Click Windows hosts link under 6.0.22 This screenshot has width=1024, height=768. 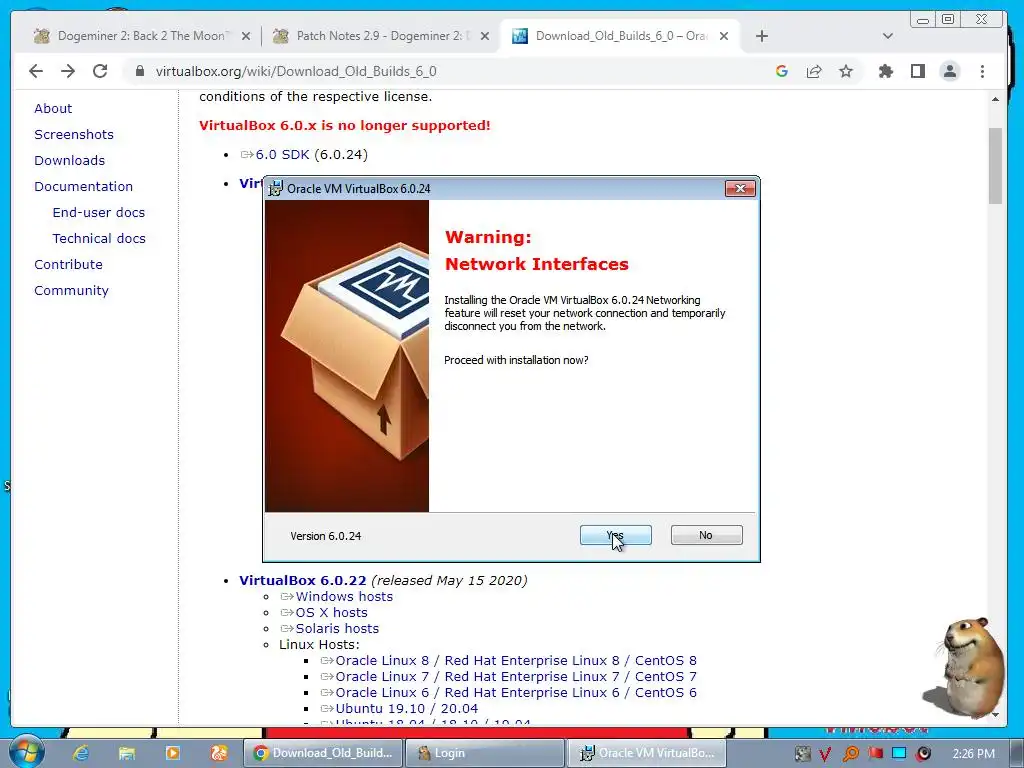coord(344,596)
